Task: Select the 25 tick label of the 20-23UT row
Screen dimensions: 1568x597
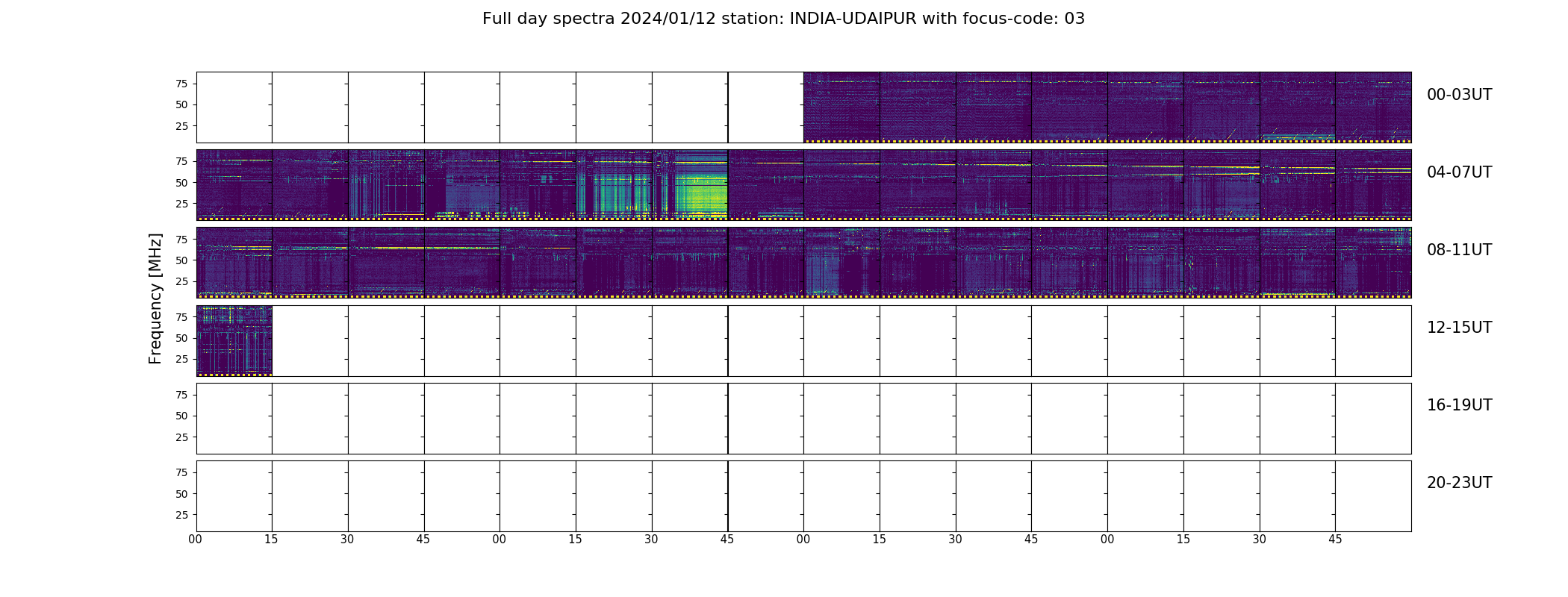Action: point(181,515)
